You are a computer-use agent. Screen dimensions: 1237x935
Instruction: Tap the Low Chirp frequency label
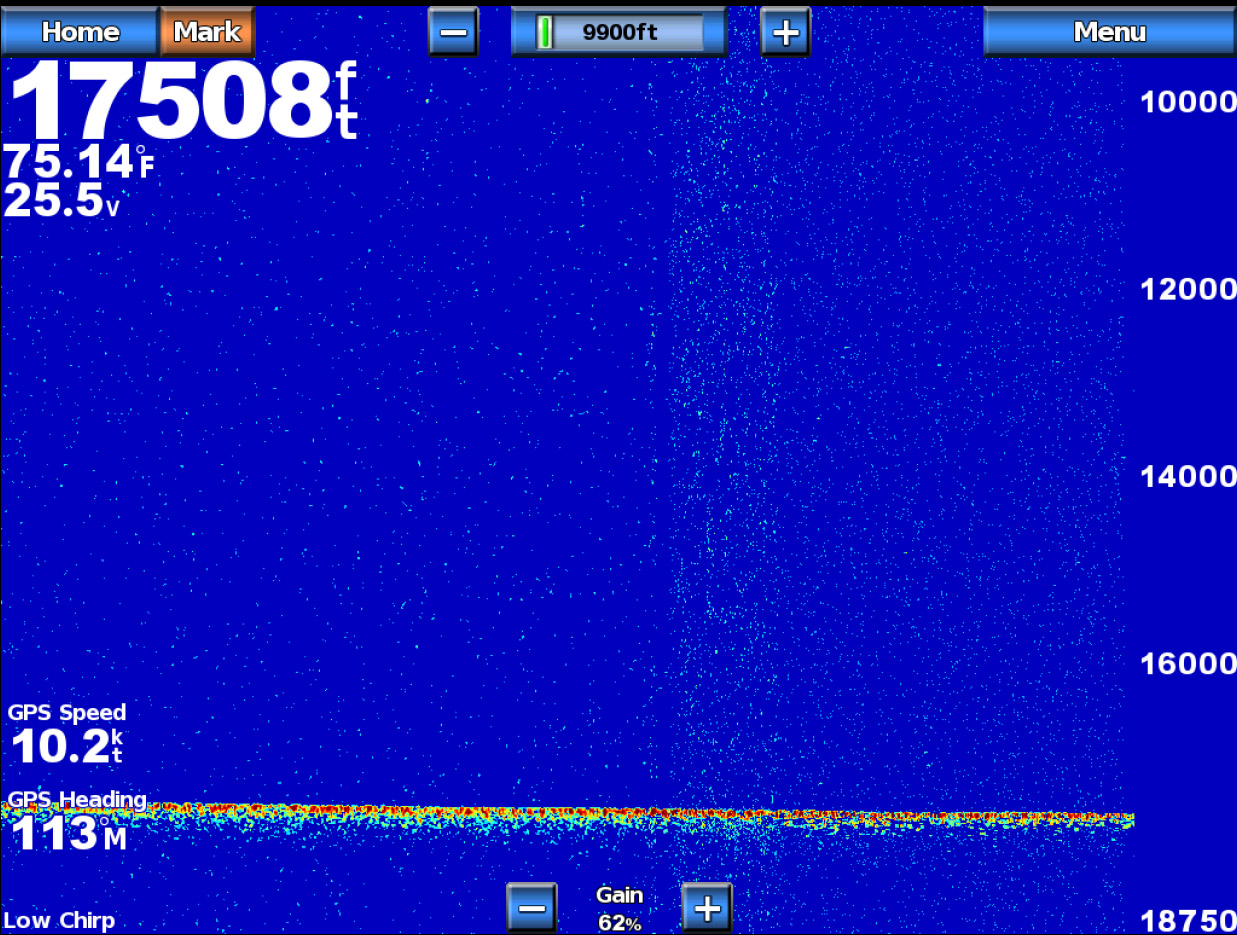pos(59,920)
